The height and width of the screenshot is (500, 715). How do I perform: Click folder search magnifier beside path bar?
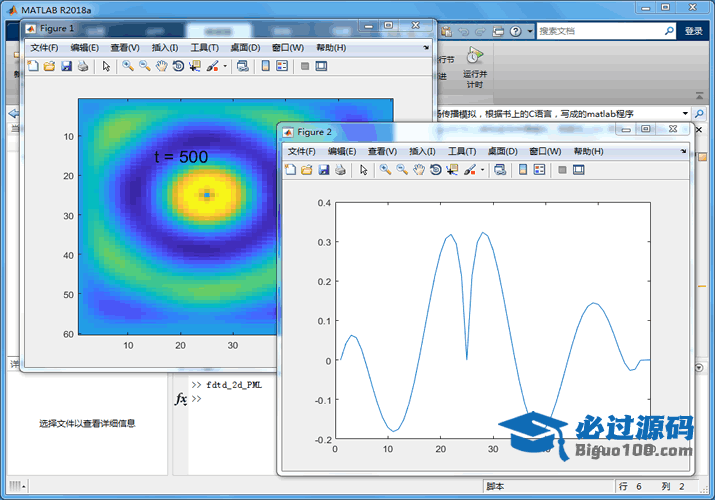click(x=699, y=113)
